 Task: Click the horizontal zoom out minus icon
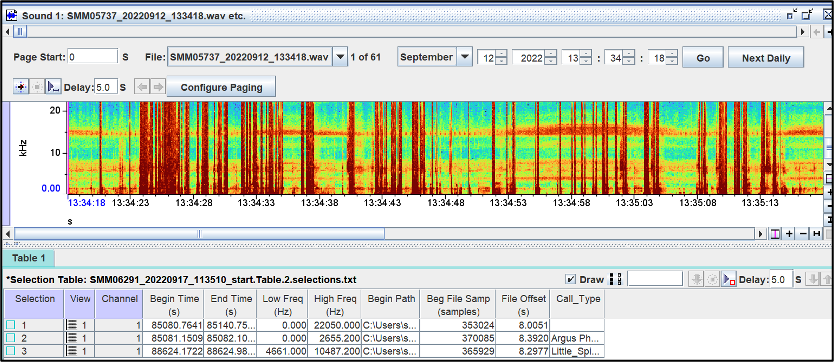(803, 233)
